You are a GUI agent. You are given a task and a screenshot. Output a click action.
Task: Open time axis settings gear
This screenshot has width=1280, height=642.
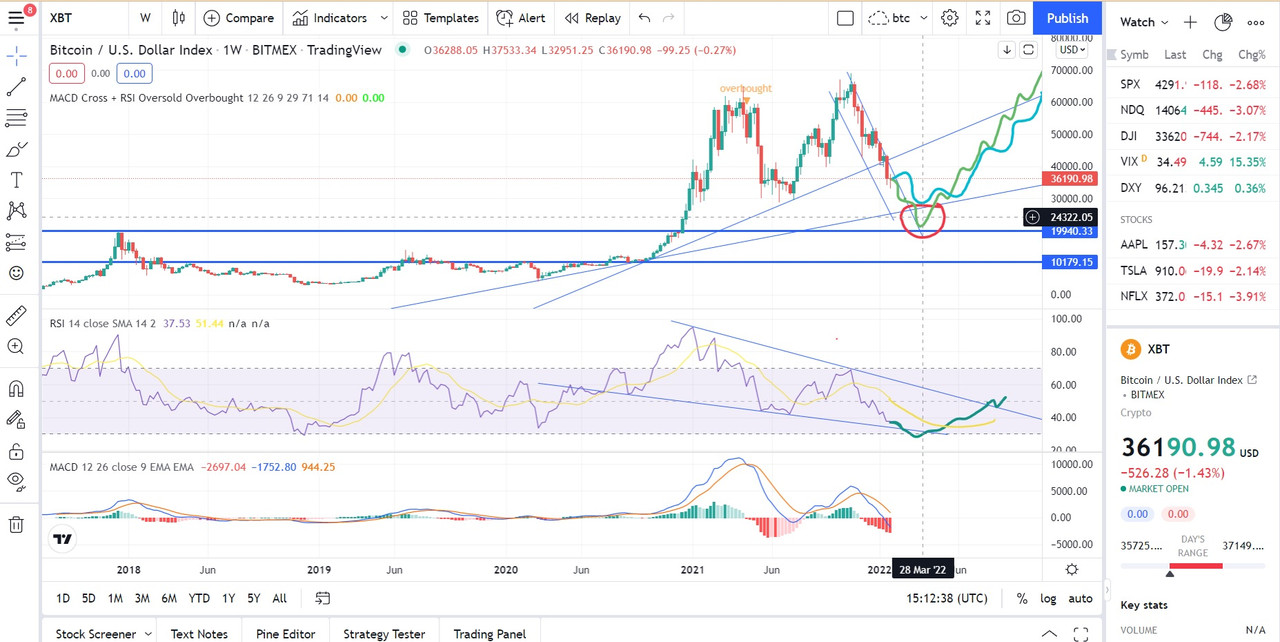click(x=1072, y=569)
